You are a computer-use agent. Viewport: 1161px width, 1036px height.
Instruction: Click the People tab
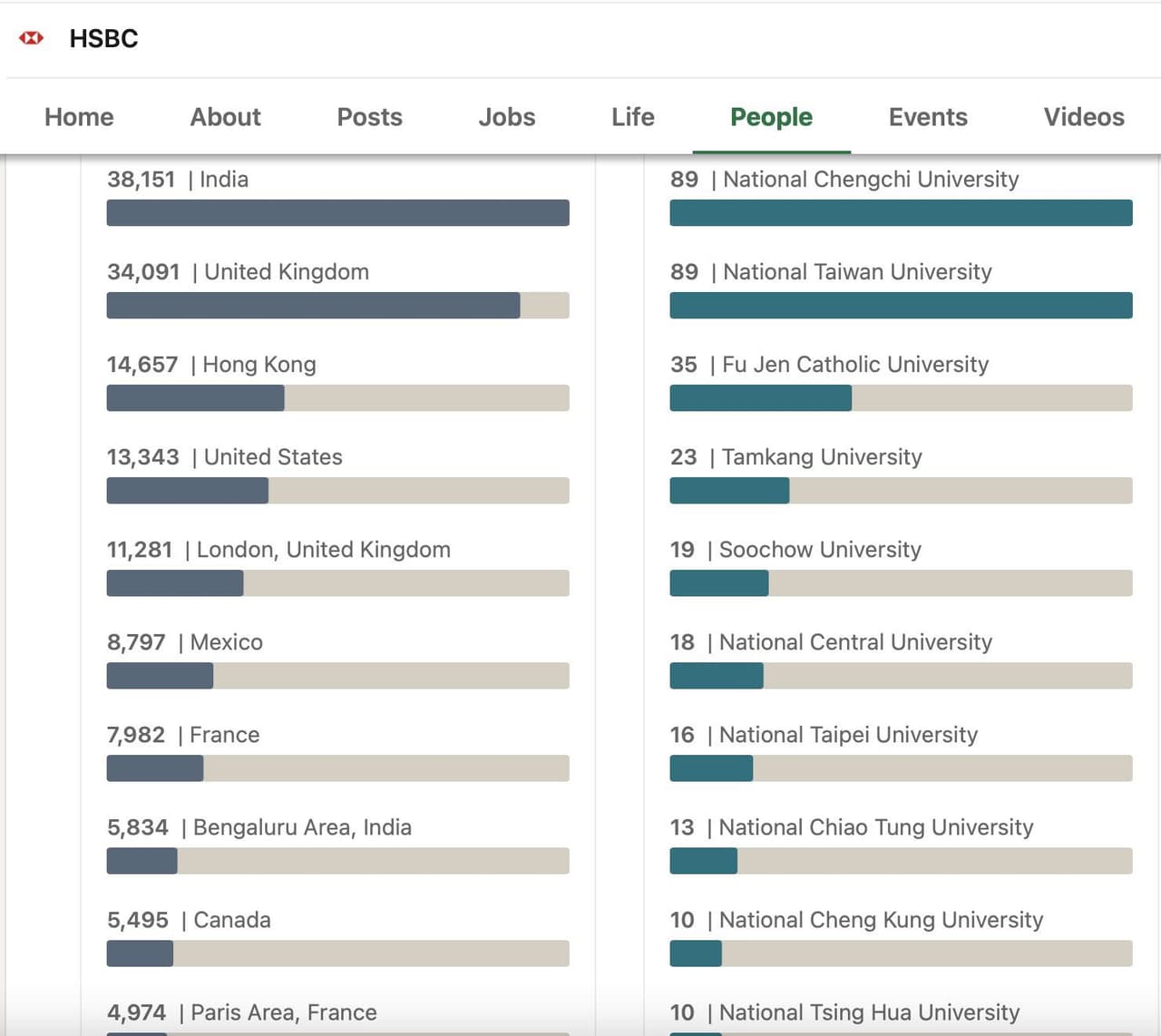(x=771, y=117)
